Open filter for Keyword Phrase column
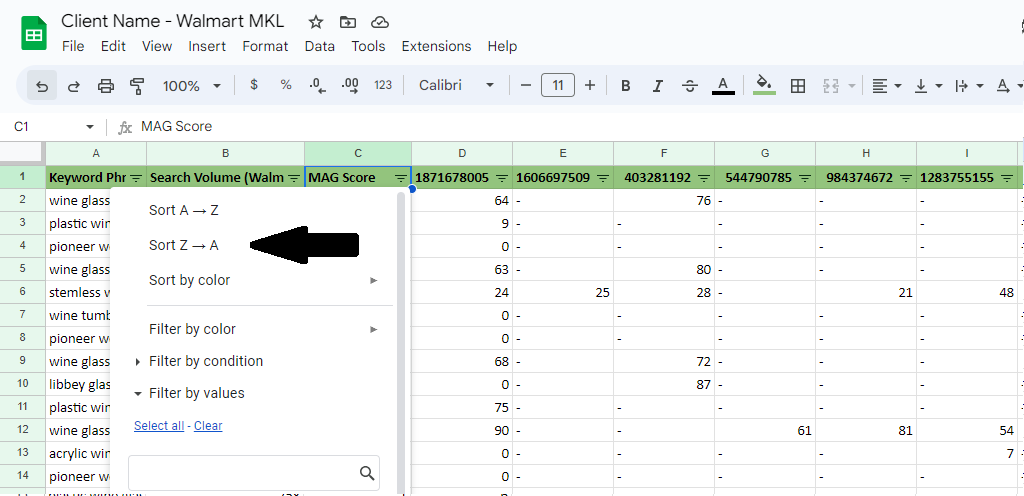The image size is (1024, 496). 136,178
